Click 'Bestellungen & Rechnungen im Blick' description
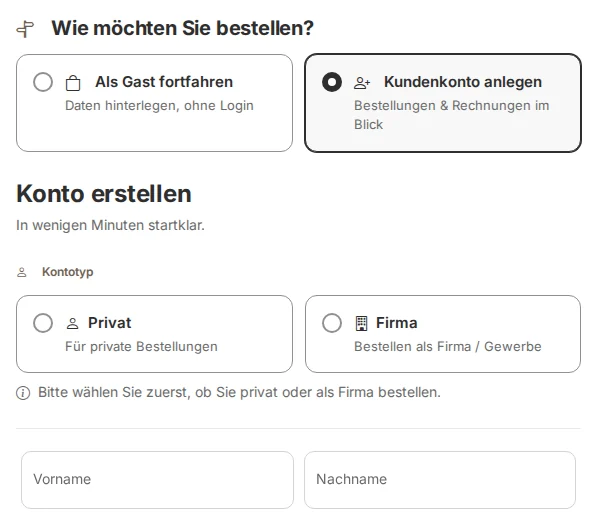 (x=452, y=115)
